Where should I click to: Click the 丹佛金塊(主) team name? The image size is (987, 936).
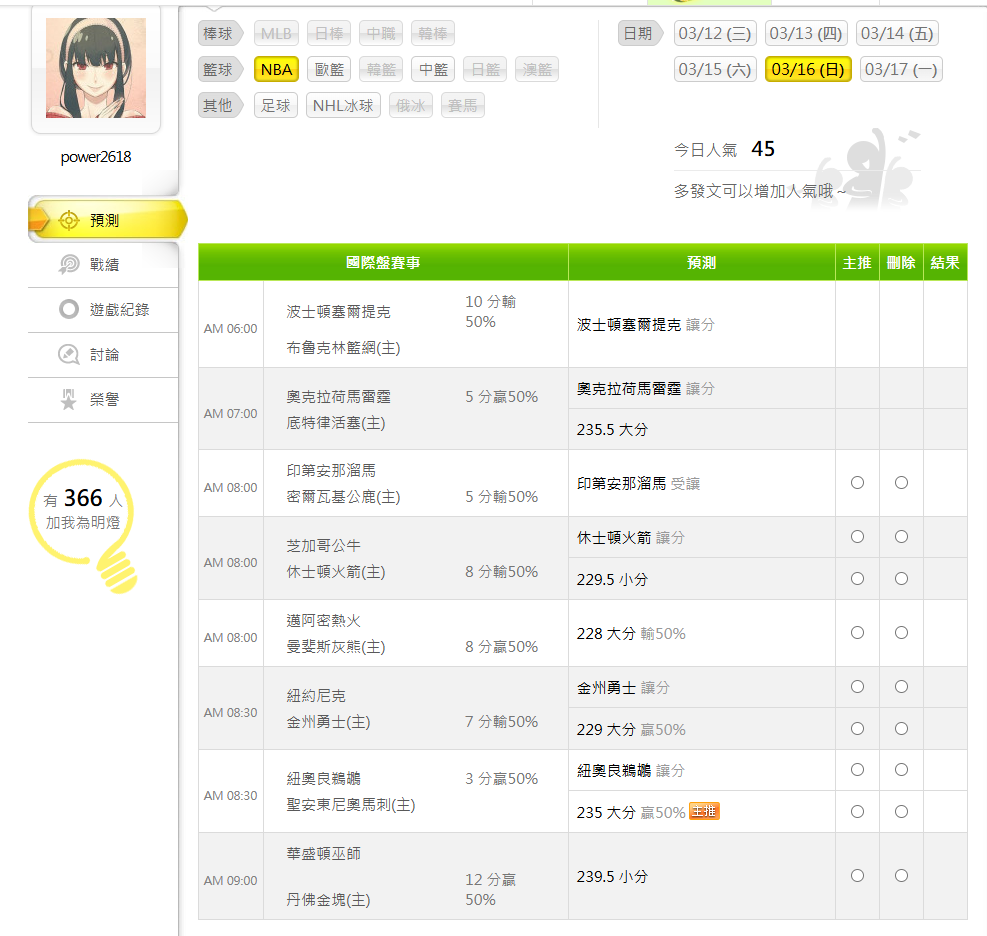[329, 899]
